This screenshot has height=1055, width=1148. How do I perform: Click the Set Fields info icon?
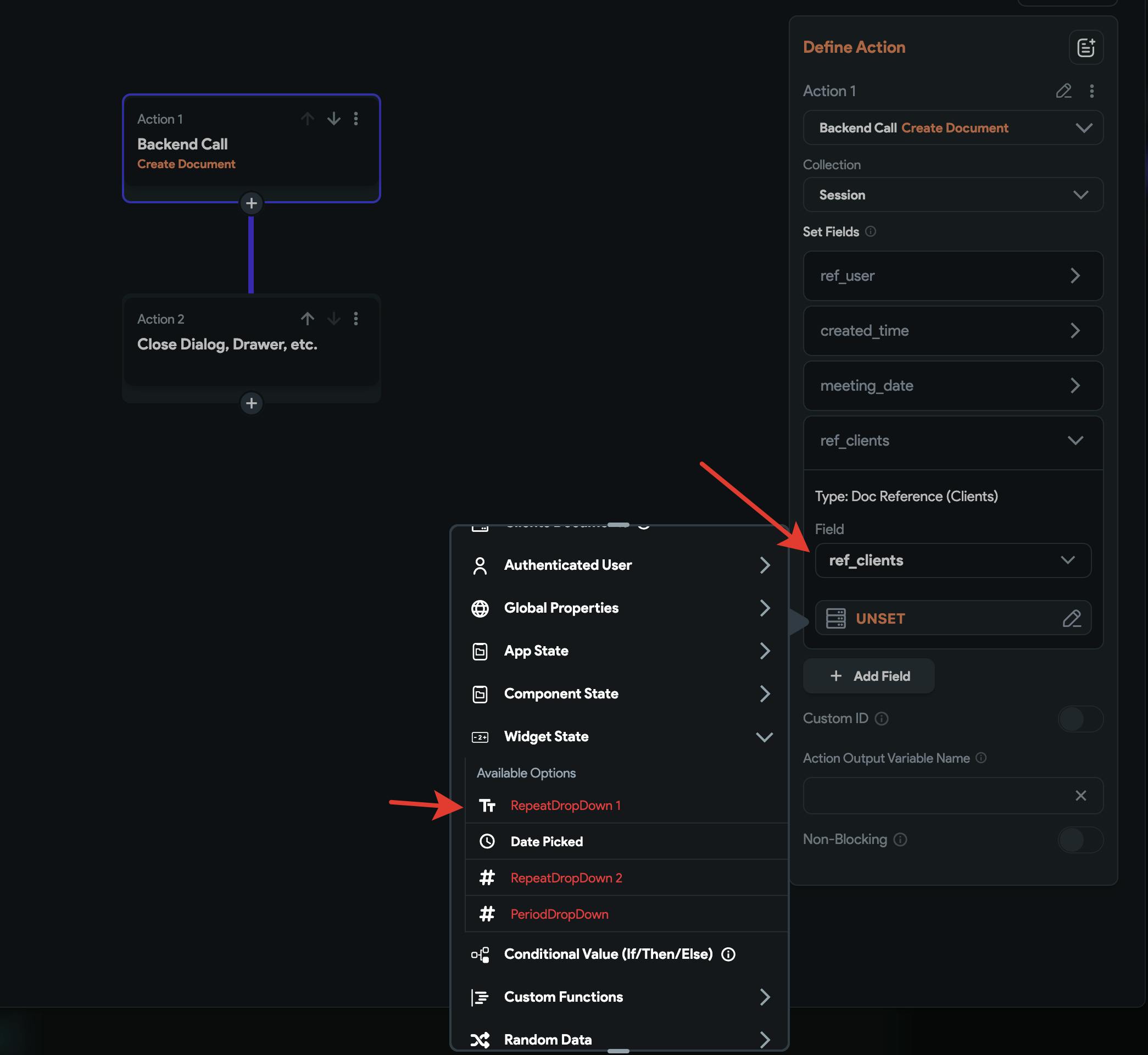pos(870,231)
